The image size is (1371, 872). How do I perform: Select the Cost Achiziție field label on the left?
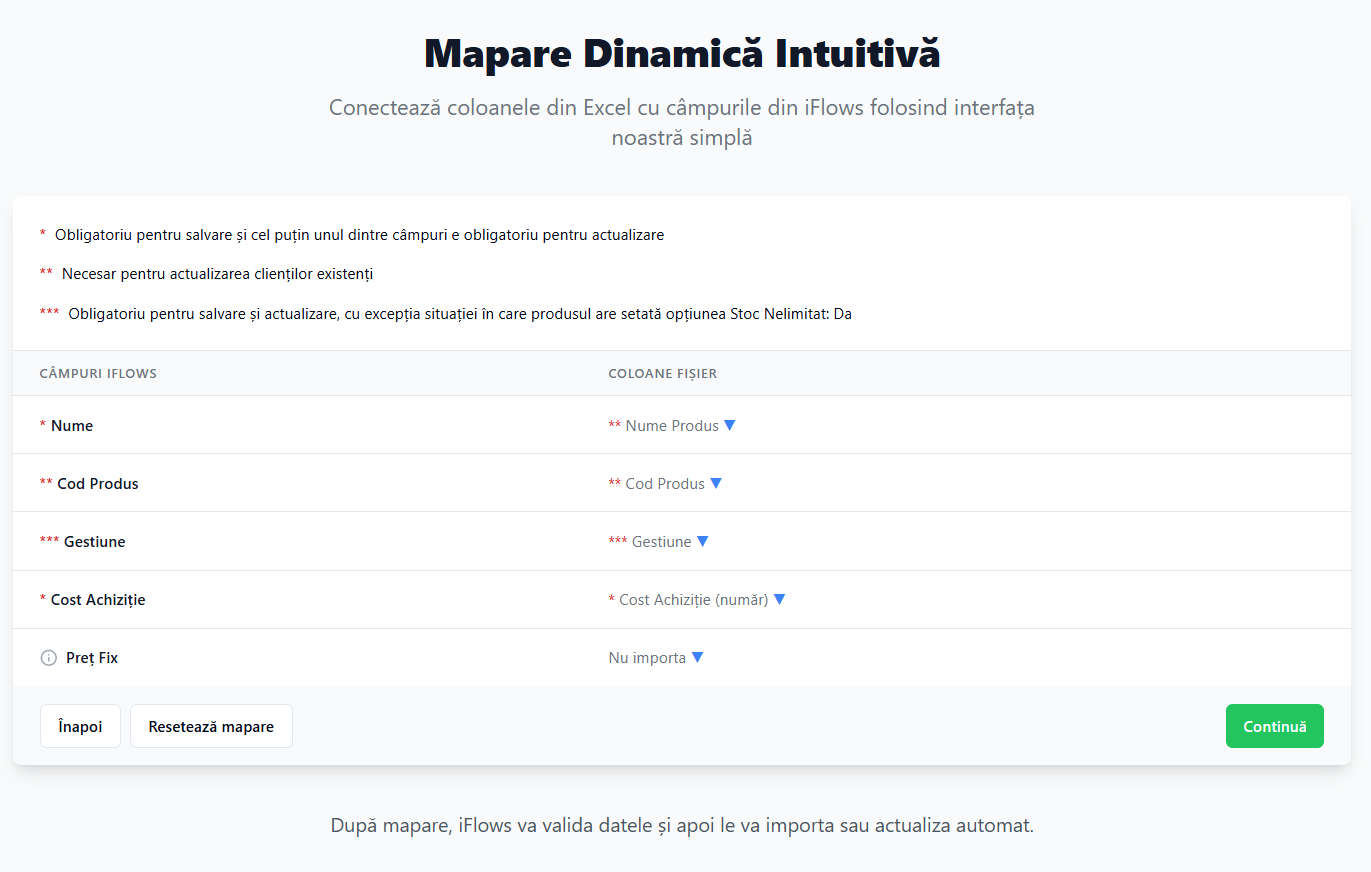[x=98, y=600]
